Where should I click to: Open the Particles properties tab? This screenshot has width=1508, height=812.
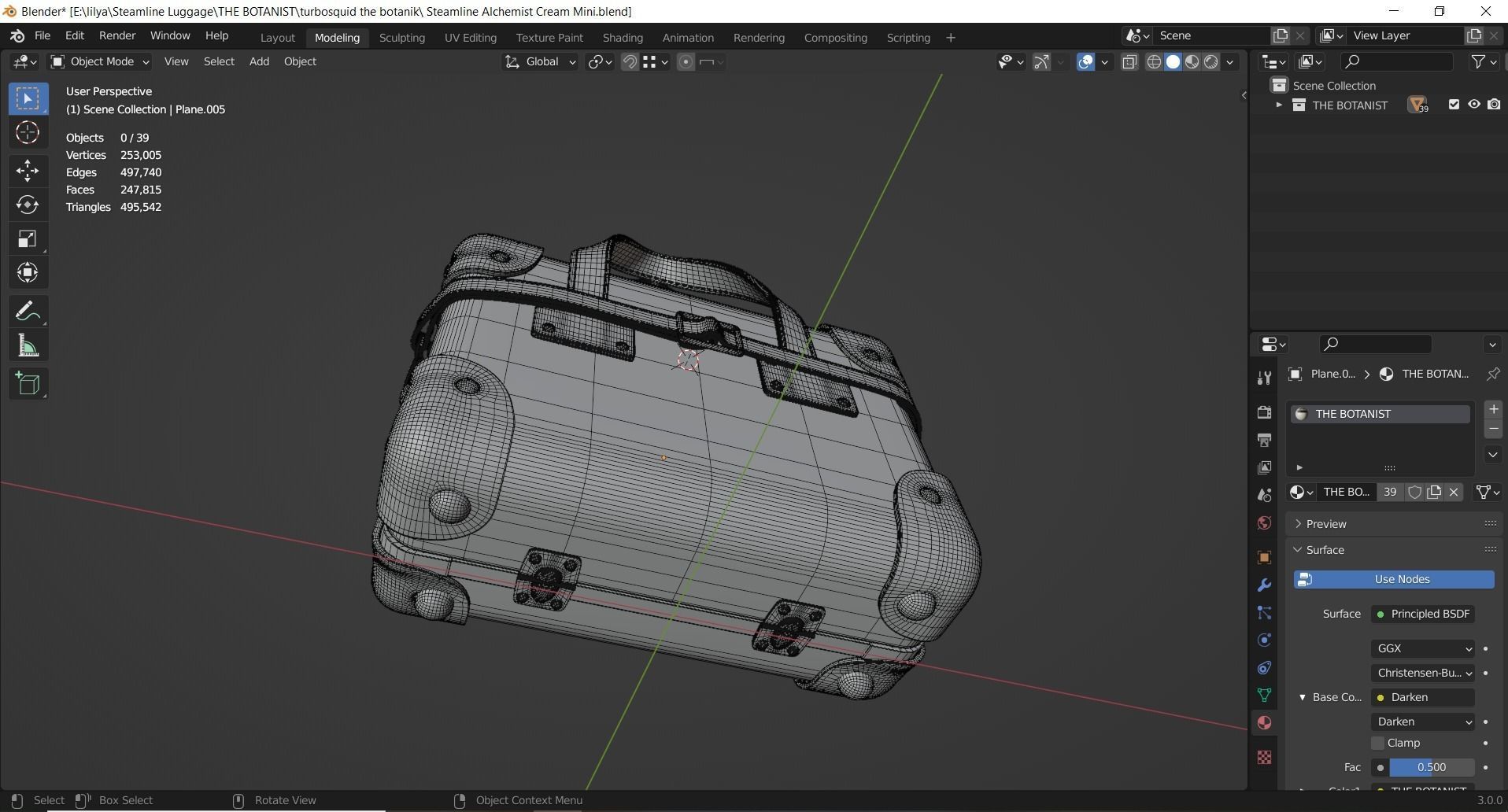[x=1264, y=612]
